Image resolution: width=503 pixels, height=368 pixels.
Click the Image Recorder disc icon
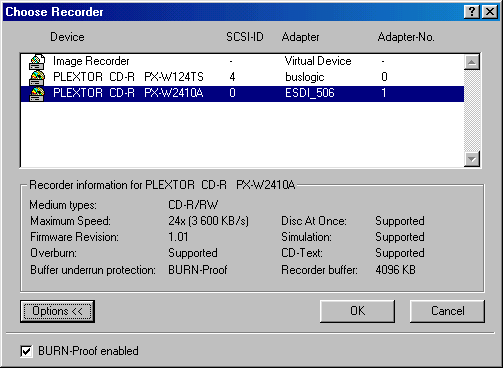tap(37, 62)
